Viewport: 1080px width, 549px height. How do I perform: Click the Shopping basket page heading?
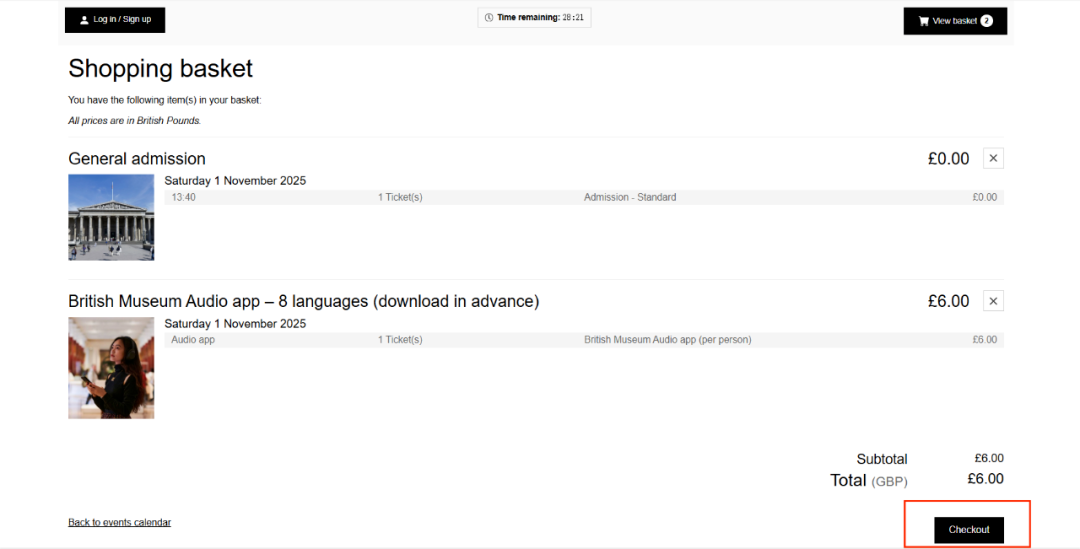pos(160,68)
